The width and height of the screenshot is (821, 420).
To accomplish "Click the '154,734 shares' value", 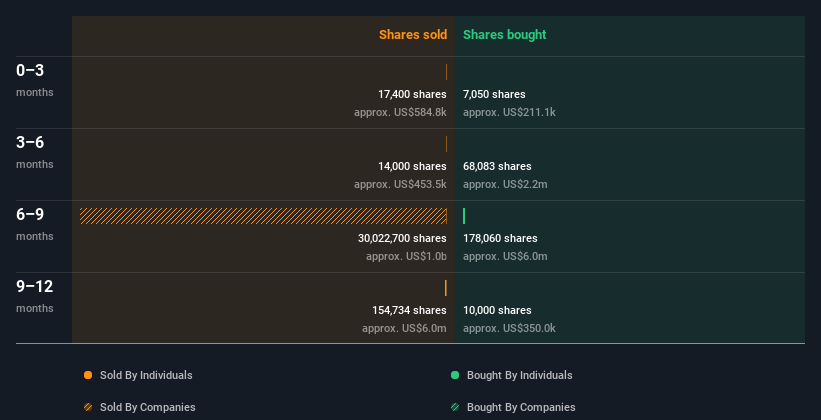I will (x=409, y=310).
